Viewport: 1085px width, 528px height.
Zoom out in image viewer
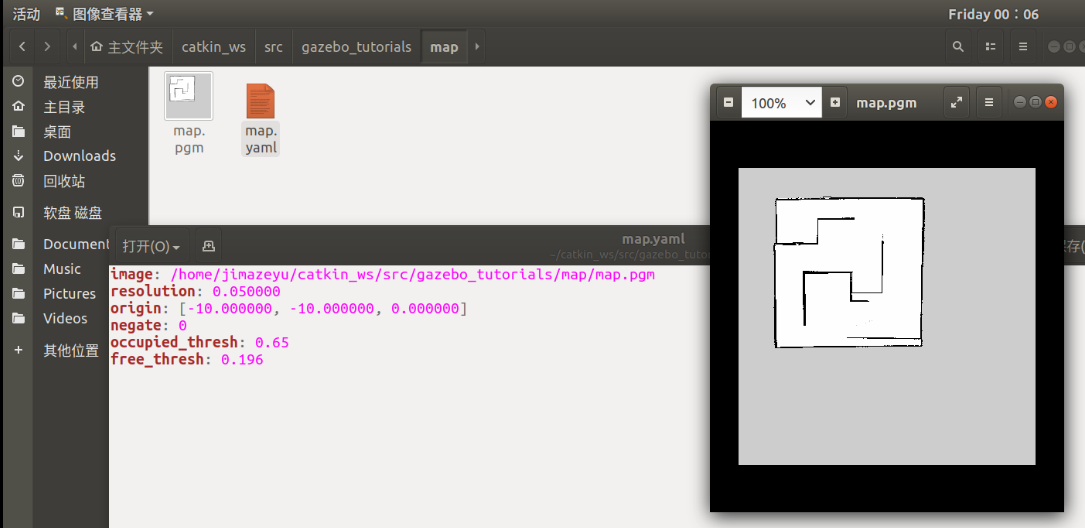pyautogui.click(x=728, y=102)
